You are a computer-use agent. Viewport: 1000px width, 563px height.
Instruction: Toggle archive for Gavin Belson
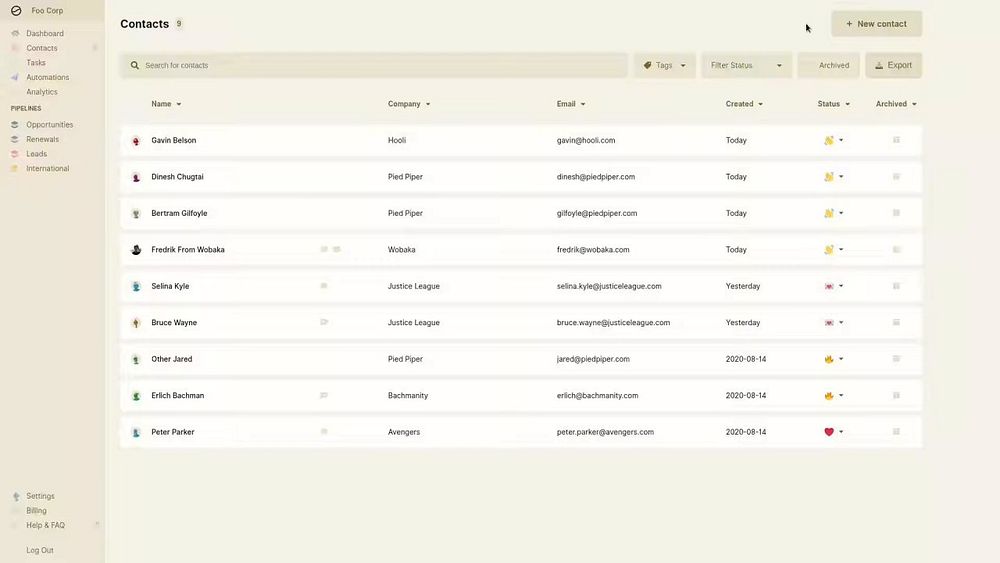896,140
